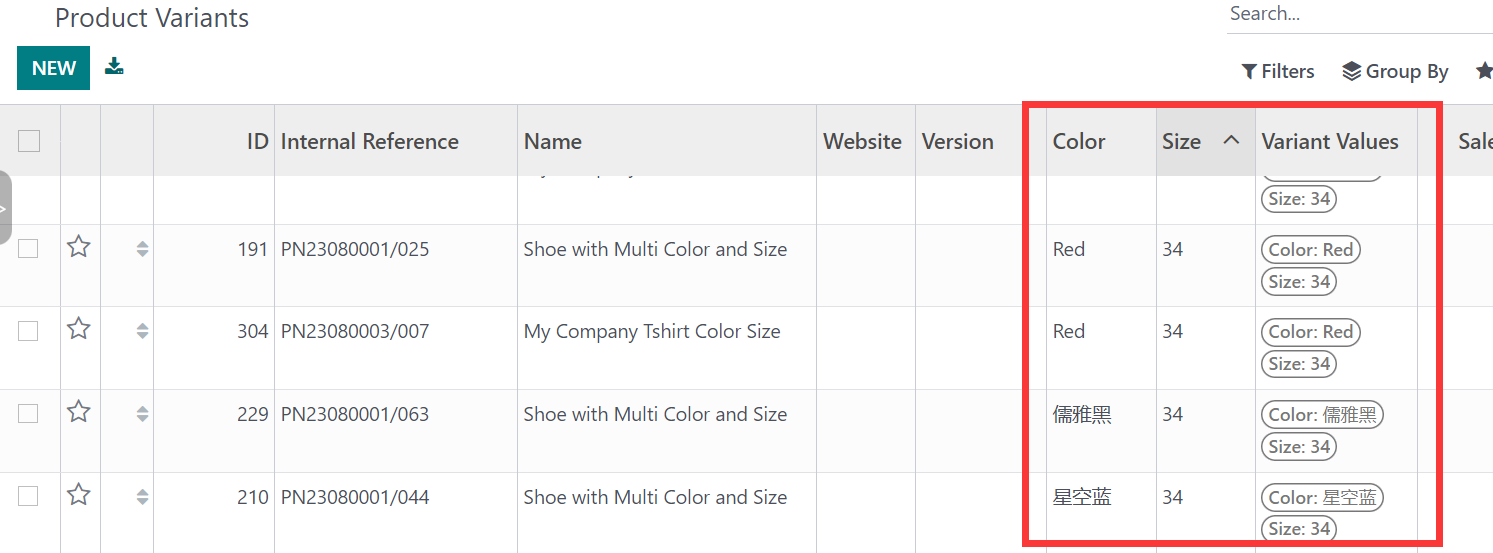Expand the Group By menu

[x=1395, y=71]
